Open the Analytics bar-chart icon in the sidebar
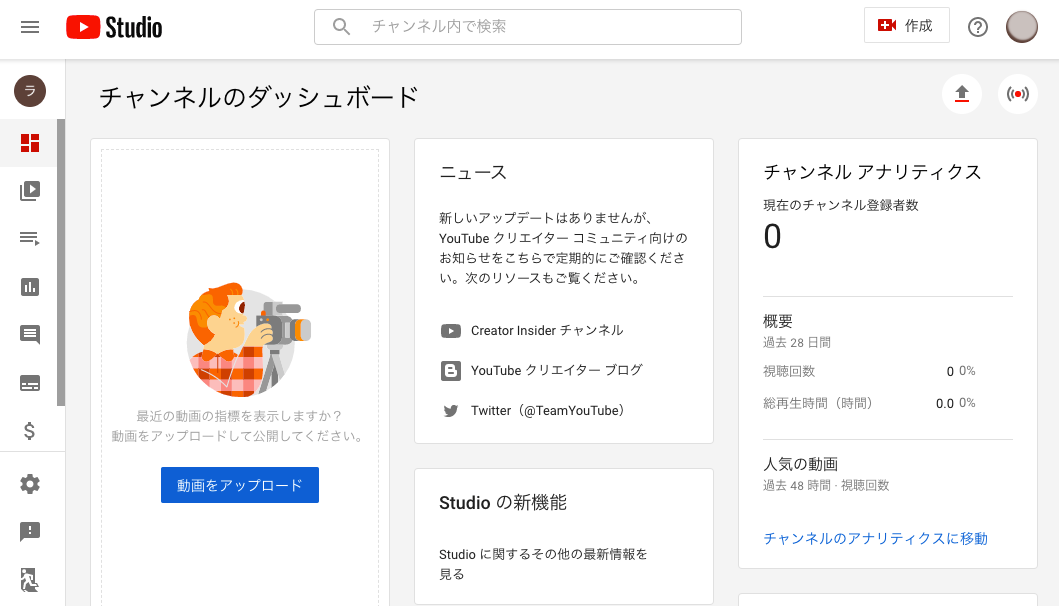 point(30,287)
